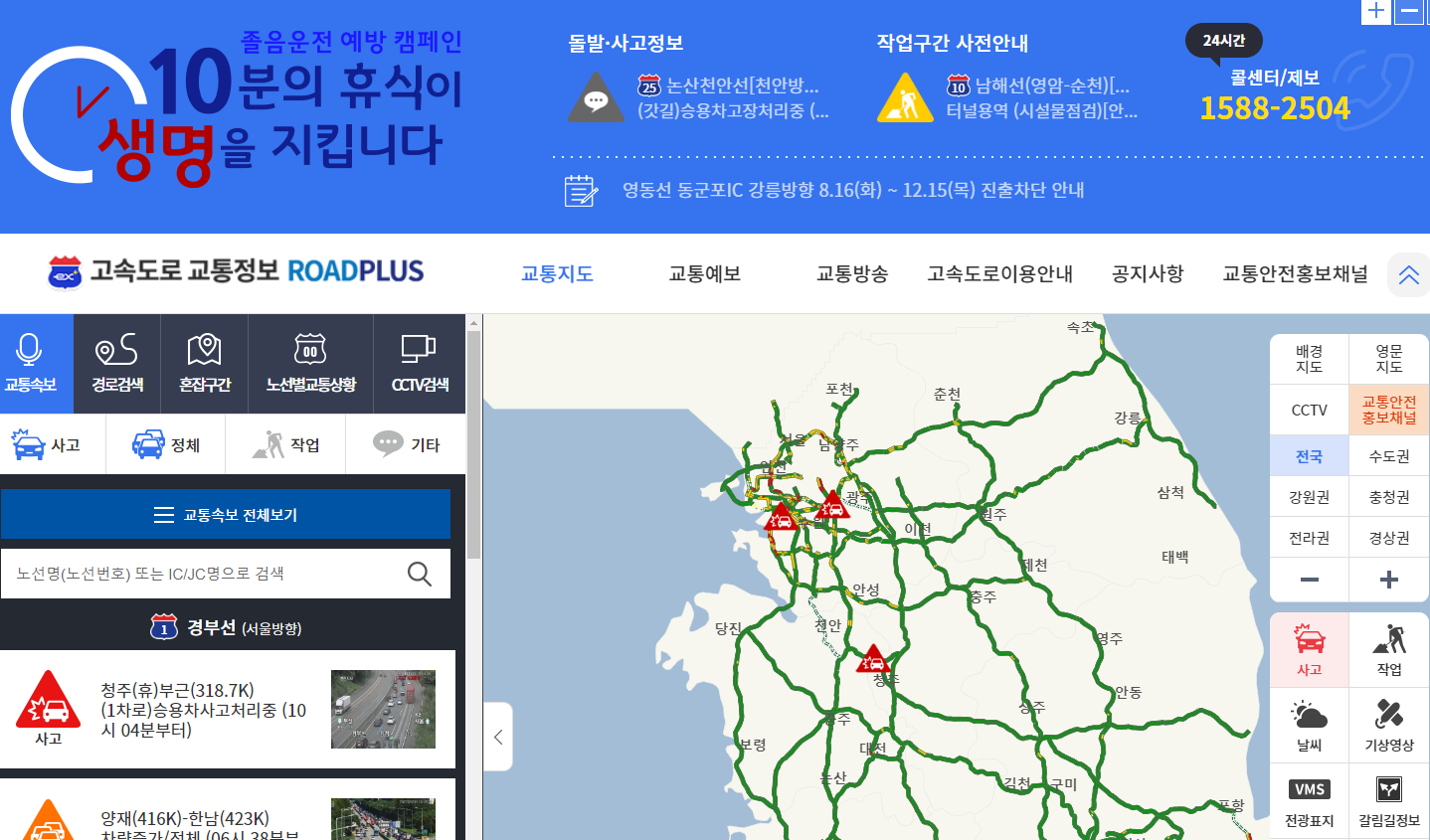Select the 경상권 region
The width and height of the screenshot is (1430, 840).
click(x=1389, y=538)
